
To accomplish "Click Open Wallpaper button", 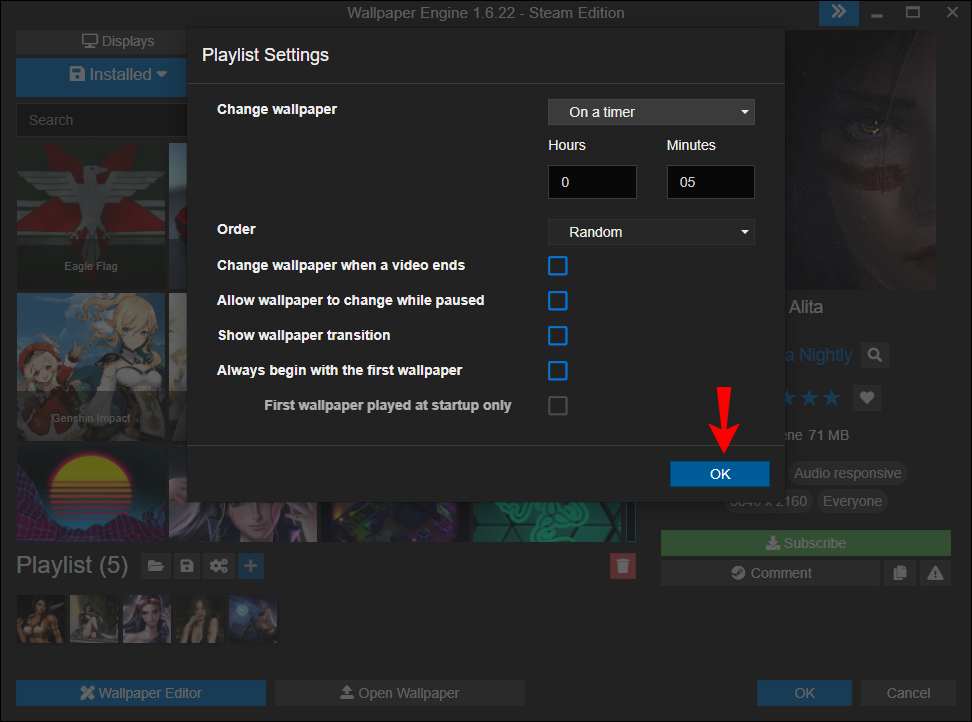I will pos(400,693).
